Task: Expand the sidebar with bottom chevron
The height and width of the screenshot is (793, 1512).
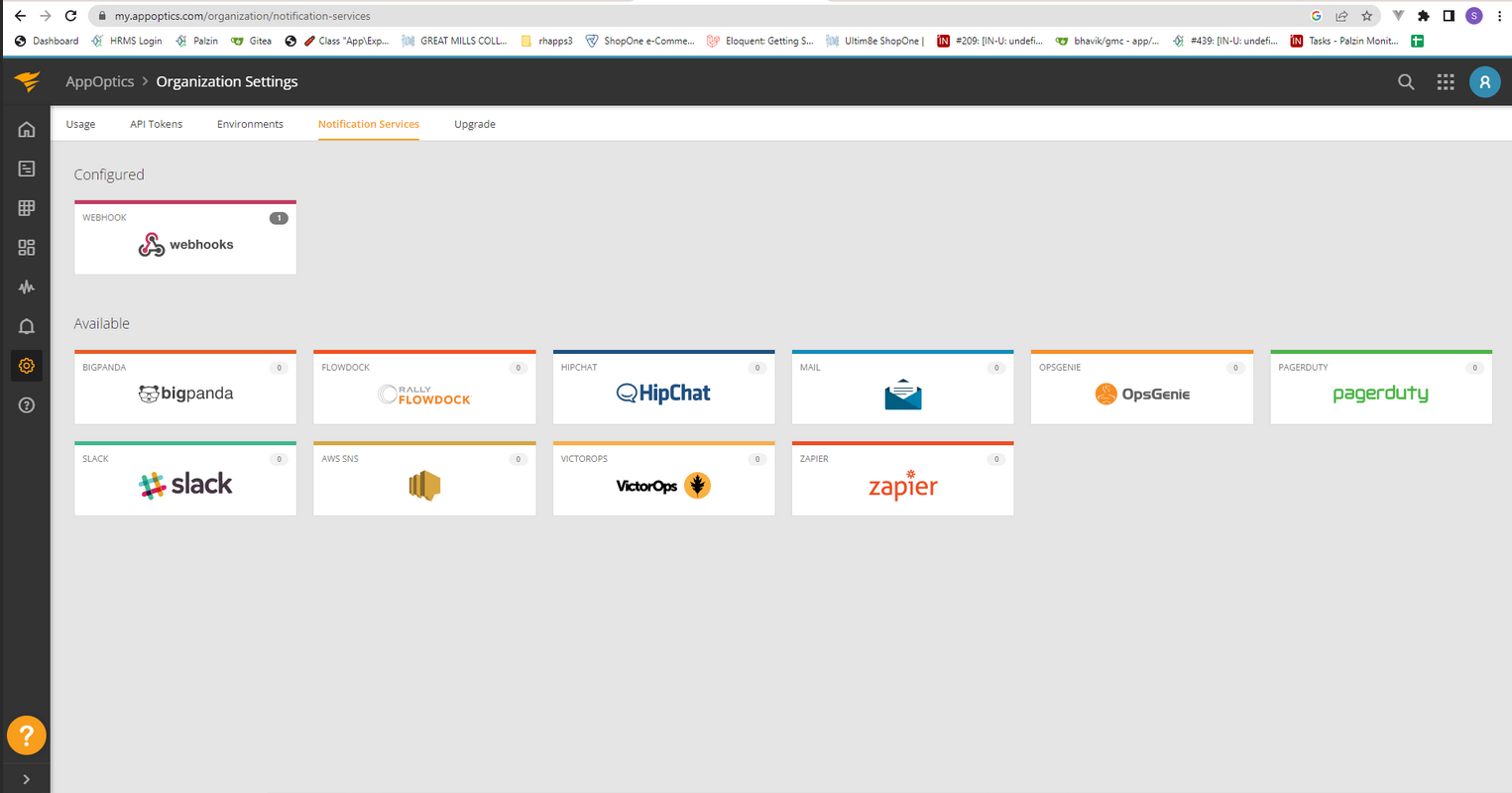Action: pyautogui.click(x=27, y=779)
